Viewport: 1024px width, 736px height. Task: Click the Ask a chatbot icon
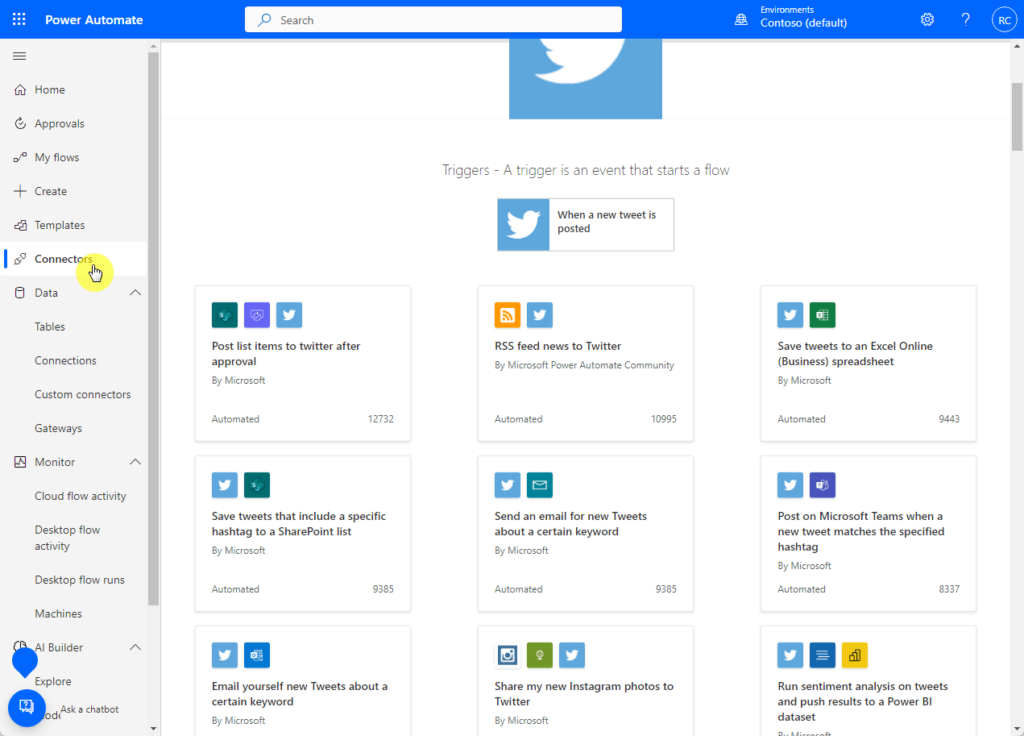(x=27, y=707)
